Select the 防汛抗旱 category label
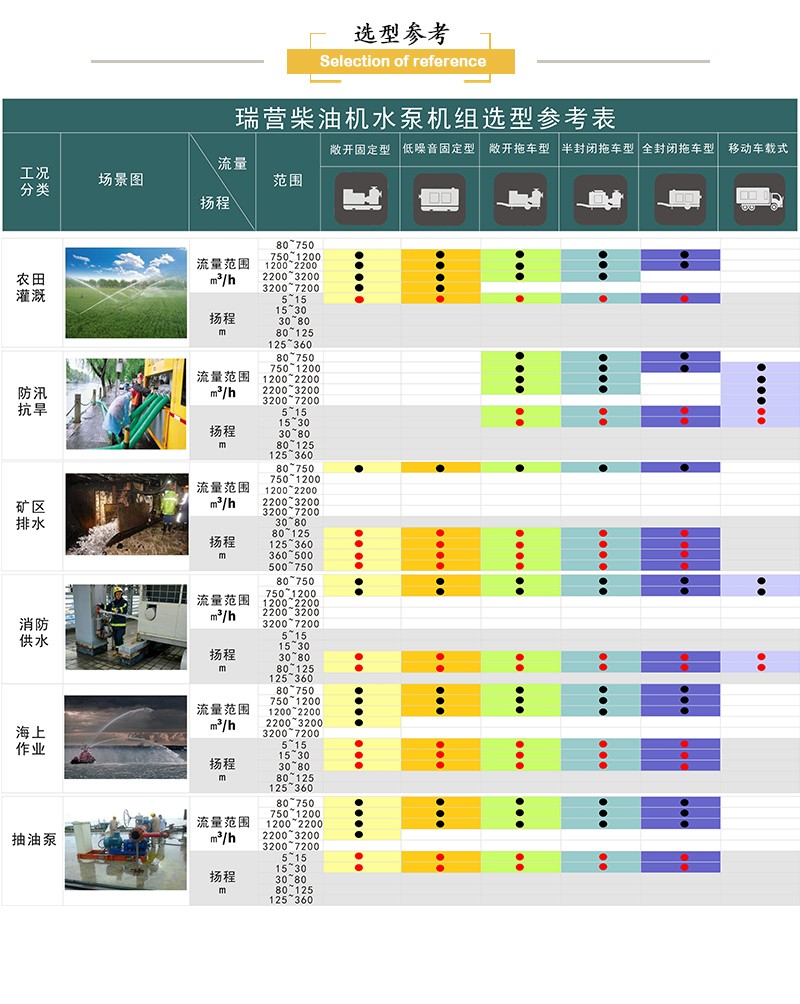Screen dimensions: 800x1004 32,401
